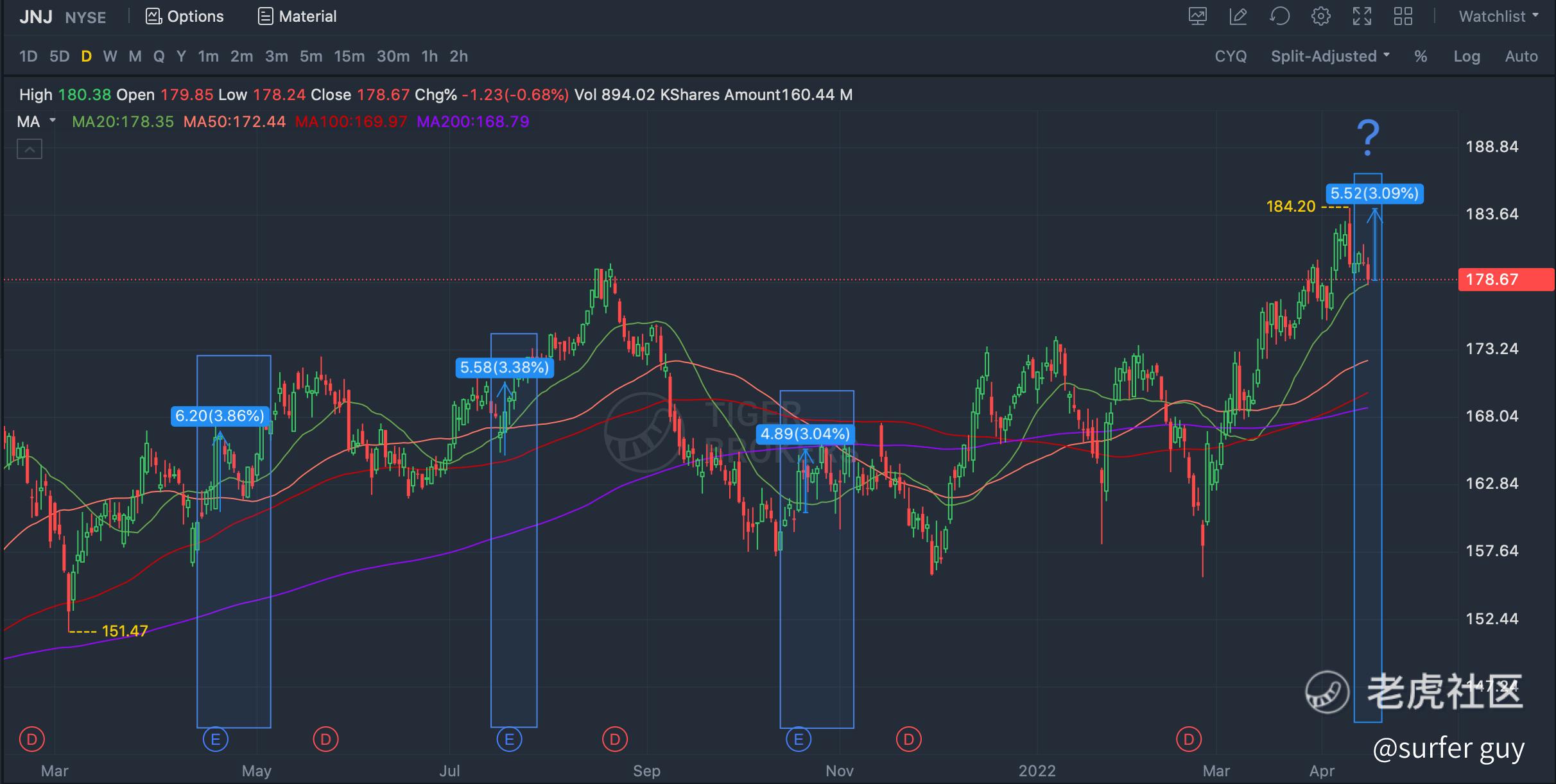The height and width of the screenshot is (784, 1556).
Task: Toggle Auto scaling
Action: click(1521, 56)
